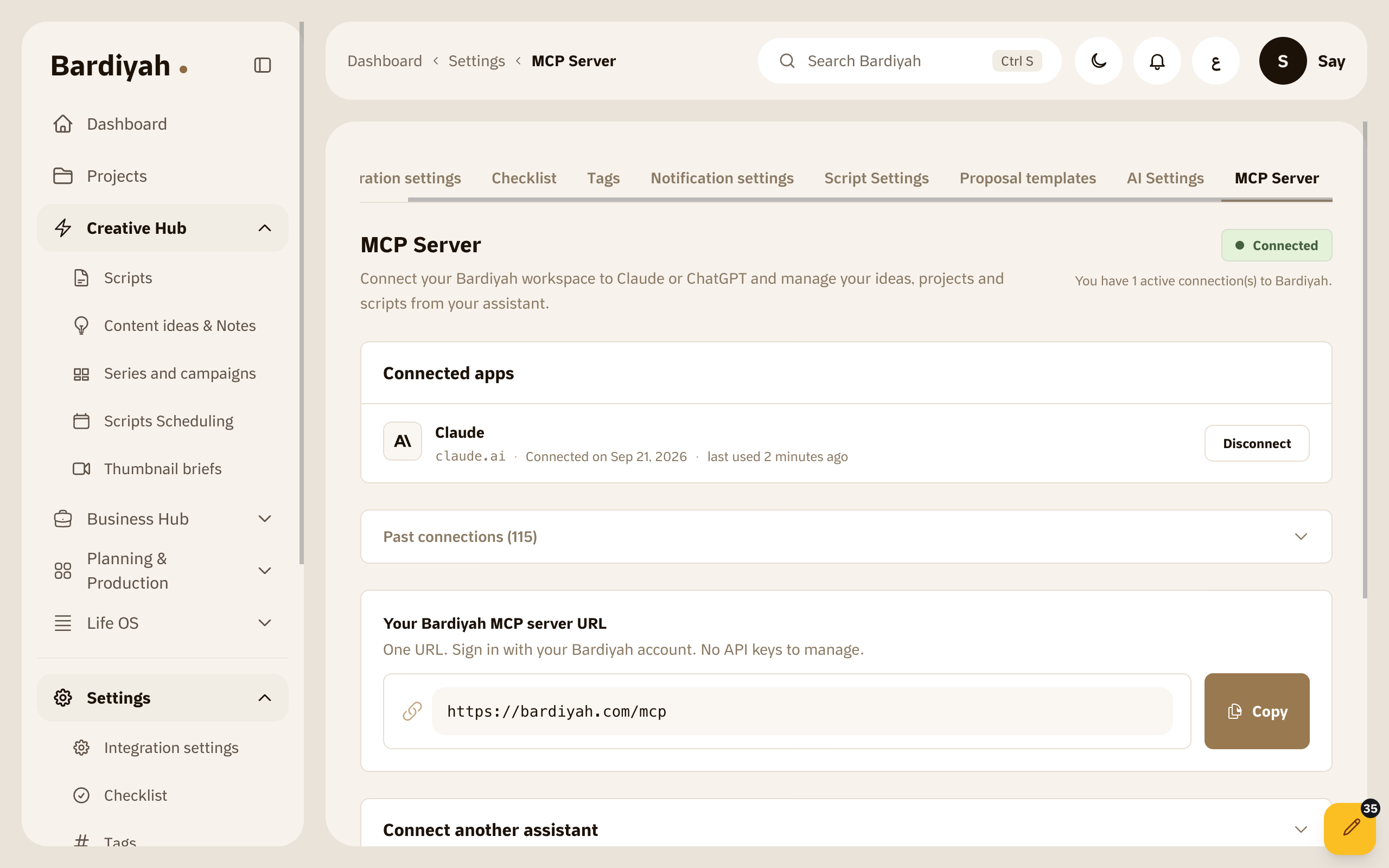Screen dimensions: 1389x868
Task: Collapse the Creative Hub section
Action: [x=162, y=228]
